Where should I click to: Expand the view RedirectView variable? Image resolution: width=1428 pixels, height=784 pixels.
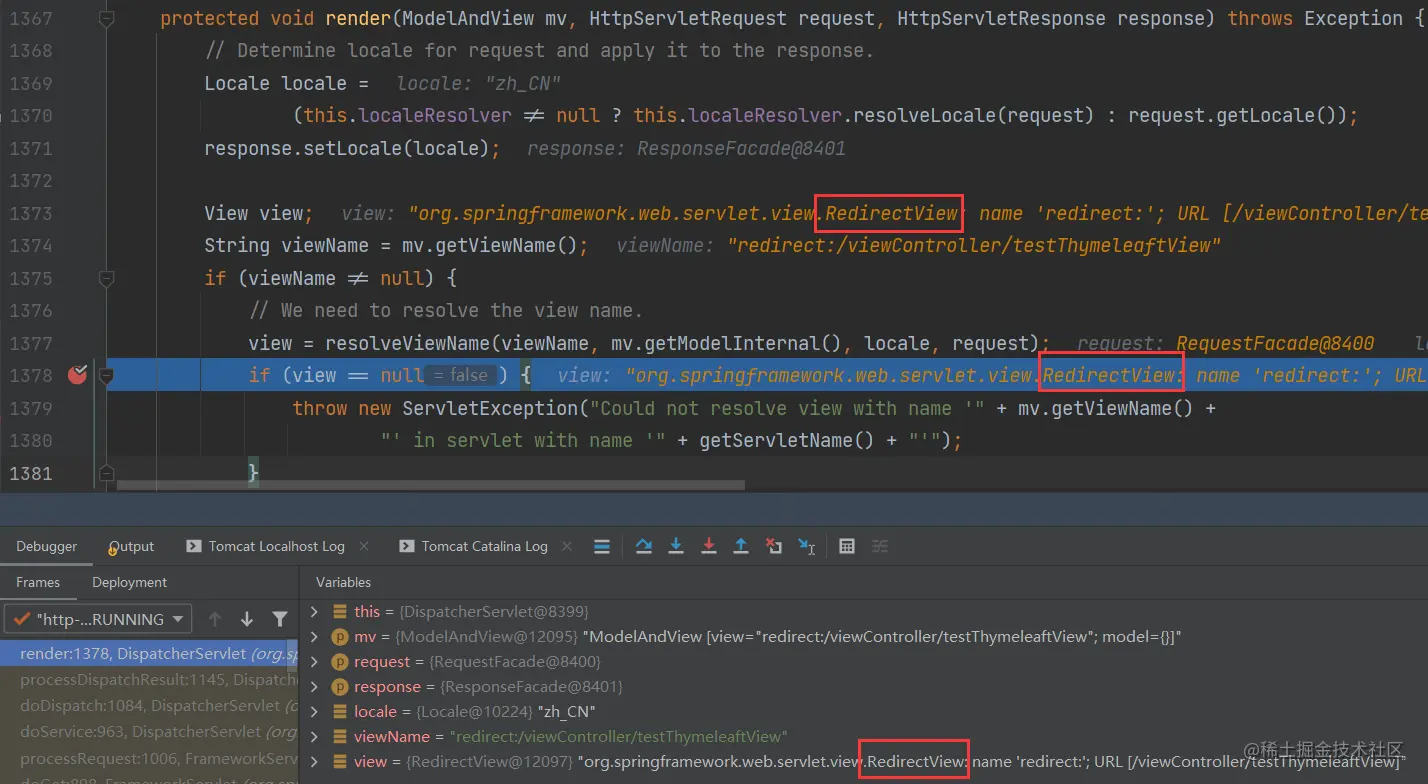point(314,761)
